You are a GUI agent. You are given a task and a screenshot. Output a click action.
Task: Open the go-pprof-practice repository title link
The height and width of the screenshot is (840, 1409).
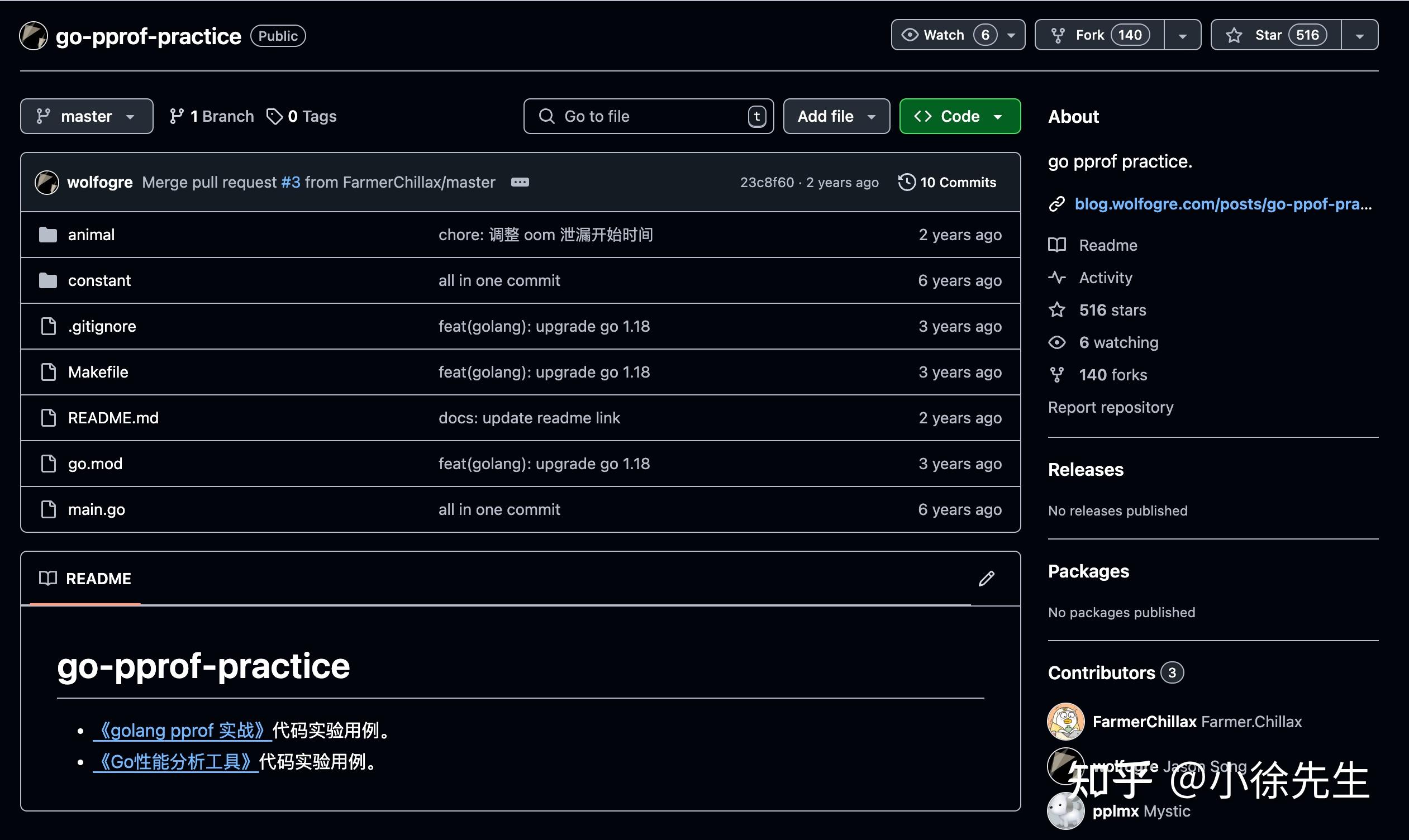(148, 36)
